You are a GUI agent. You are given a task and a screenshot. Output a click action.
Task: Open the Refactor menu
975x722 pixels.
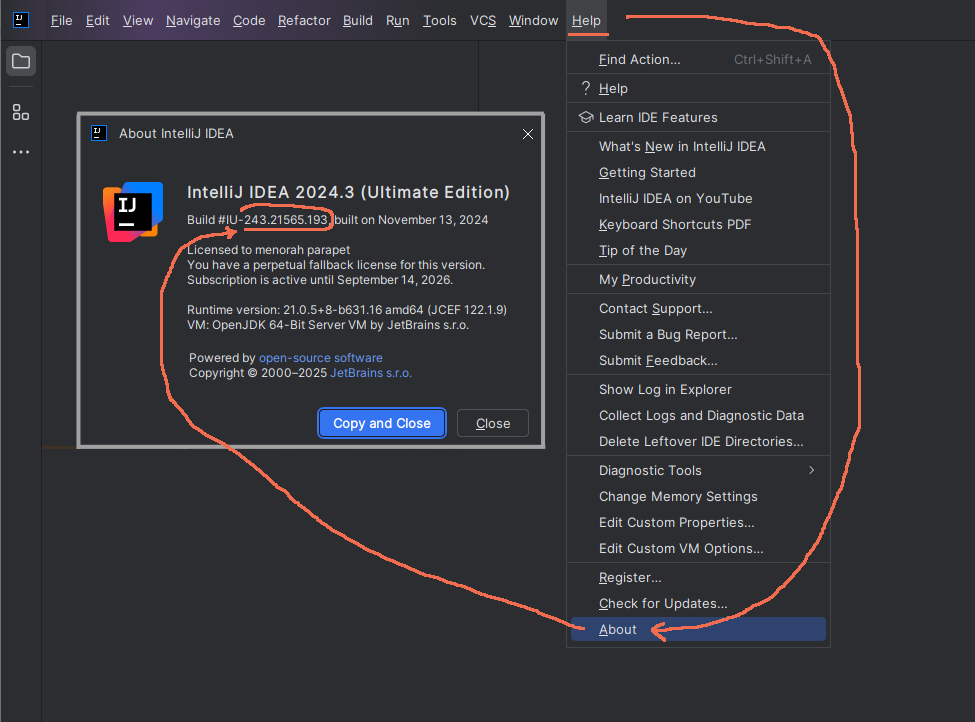304,20
